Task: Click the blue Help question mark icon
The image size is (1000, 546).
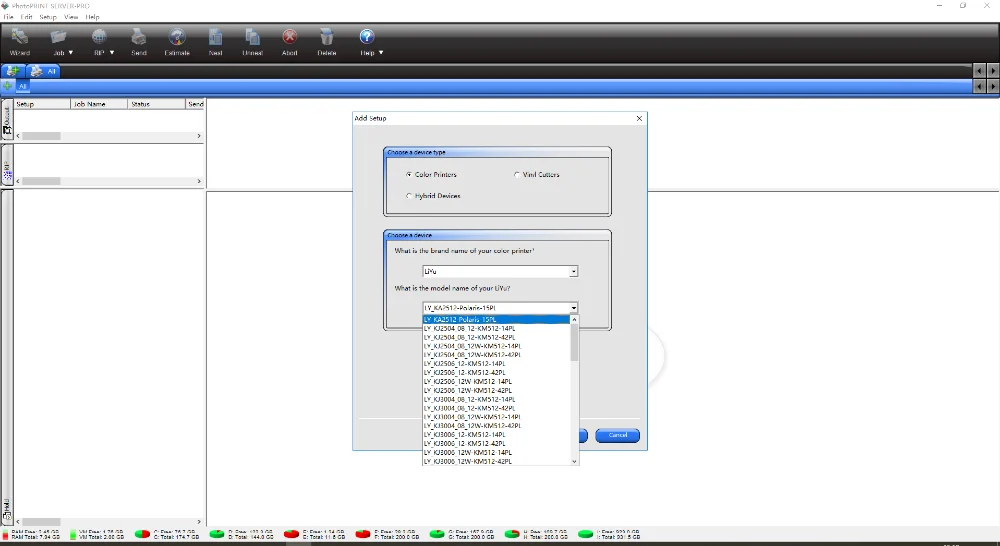Action: pyautogui.click(x=367, y=36)
